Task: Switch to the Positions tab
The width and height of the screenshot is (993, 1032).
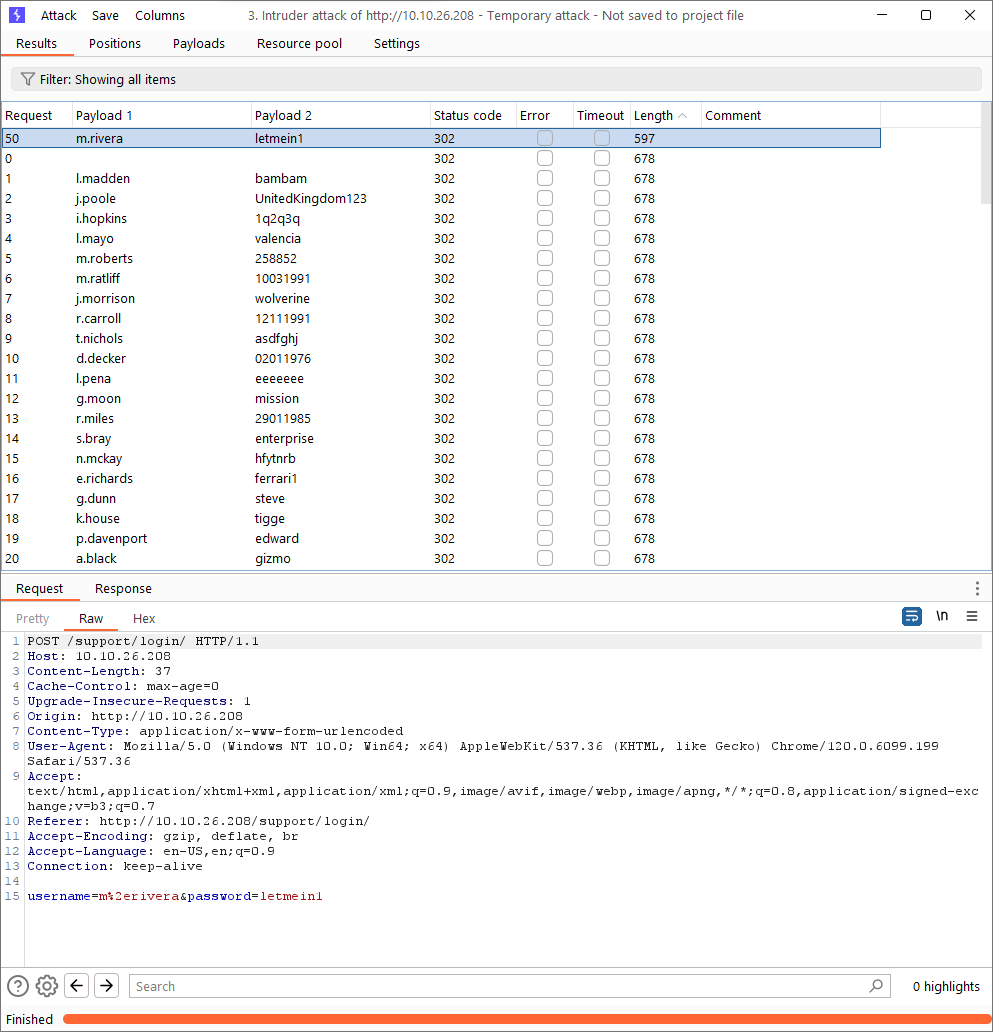Action: [x=115, y=43]
